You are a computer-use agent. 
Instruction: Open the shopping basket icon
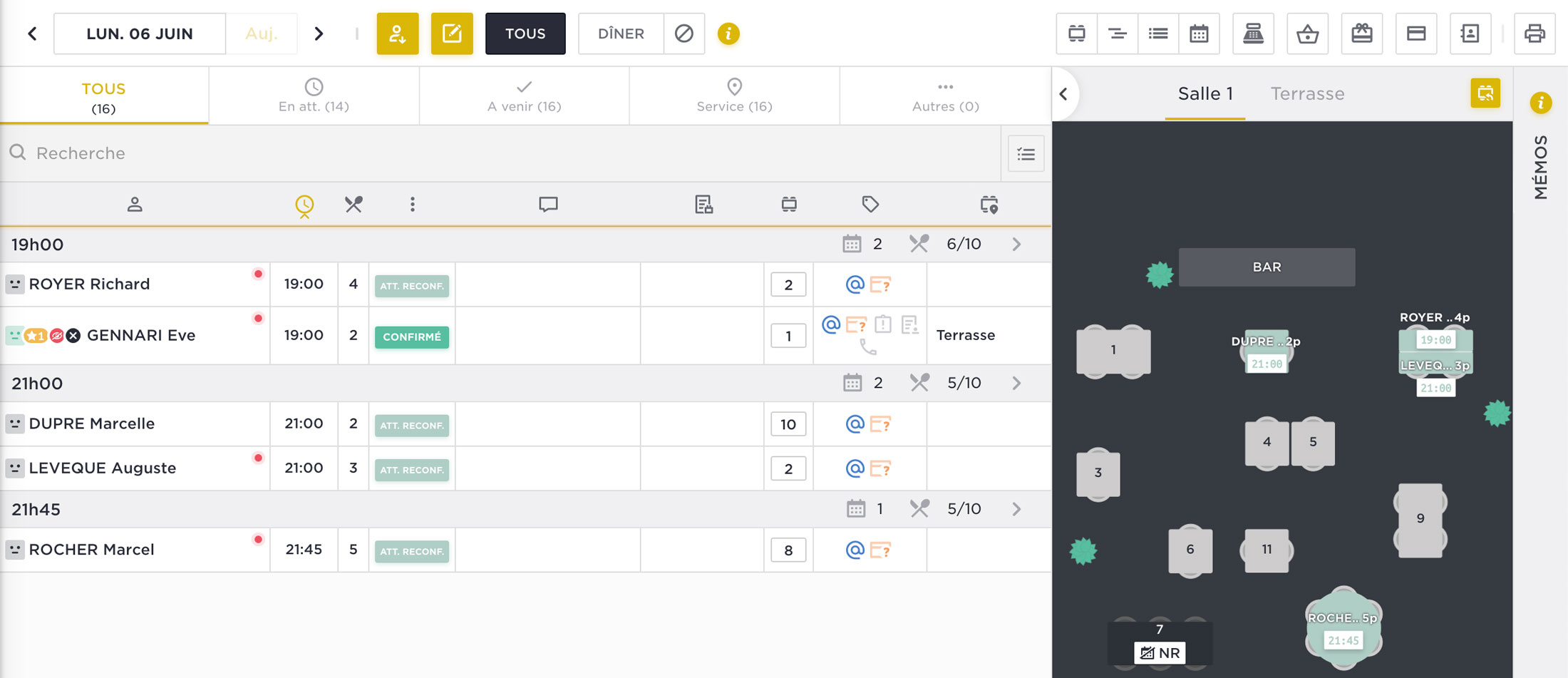1307,34
